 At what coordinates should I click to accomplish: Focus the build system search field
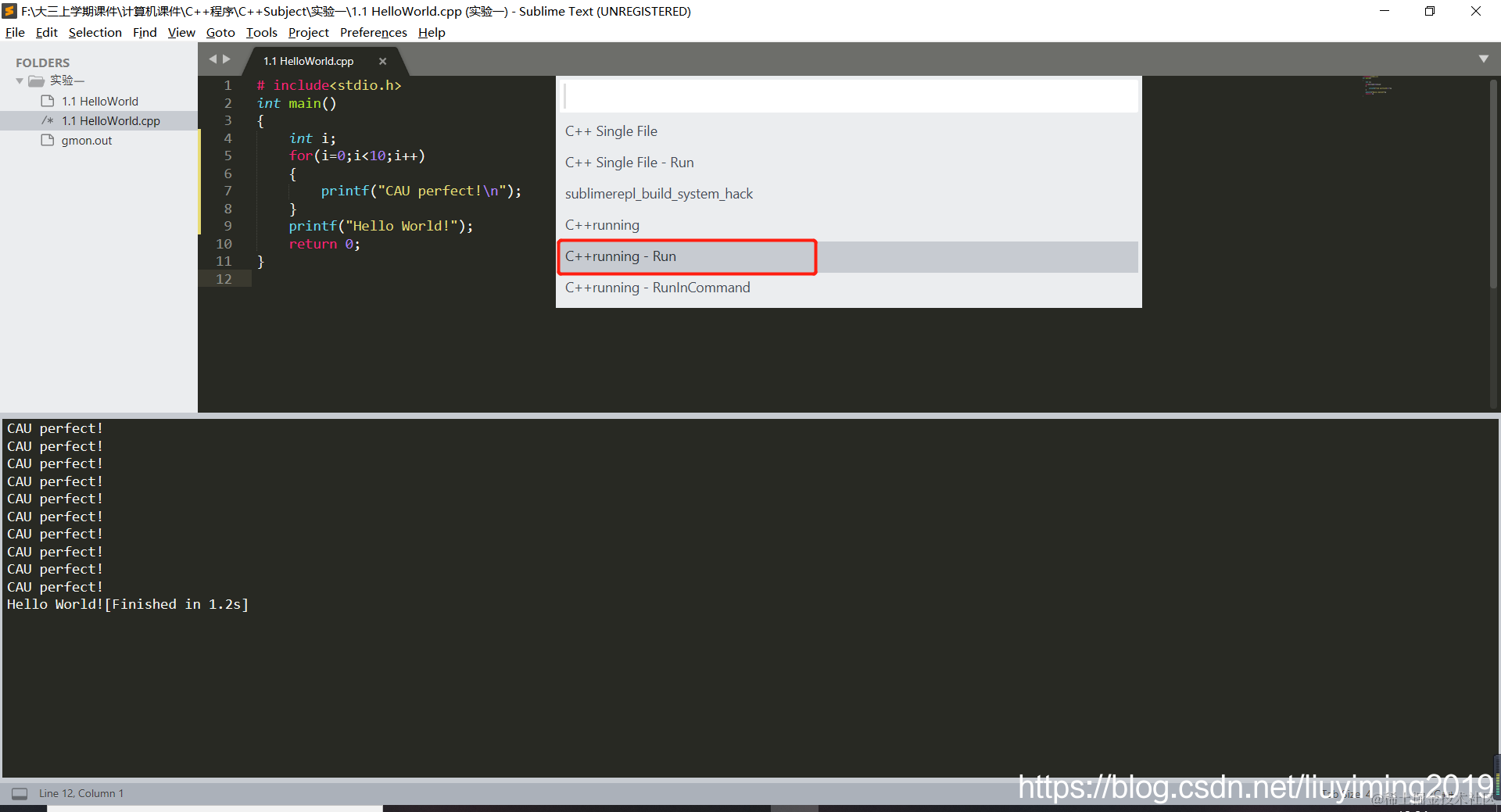point(850,97)
